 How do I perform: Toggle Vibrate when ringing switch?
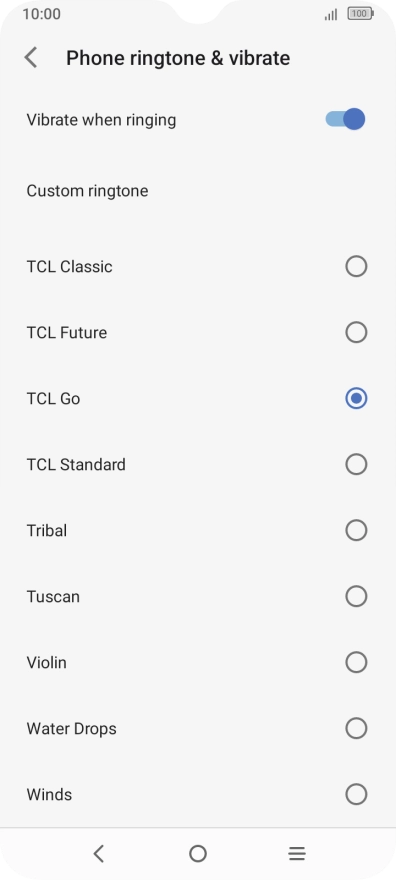click(345, 119)
